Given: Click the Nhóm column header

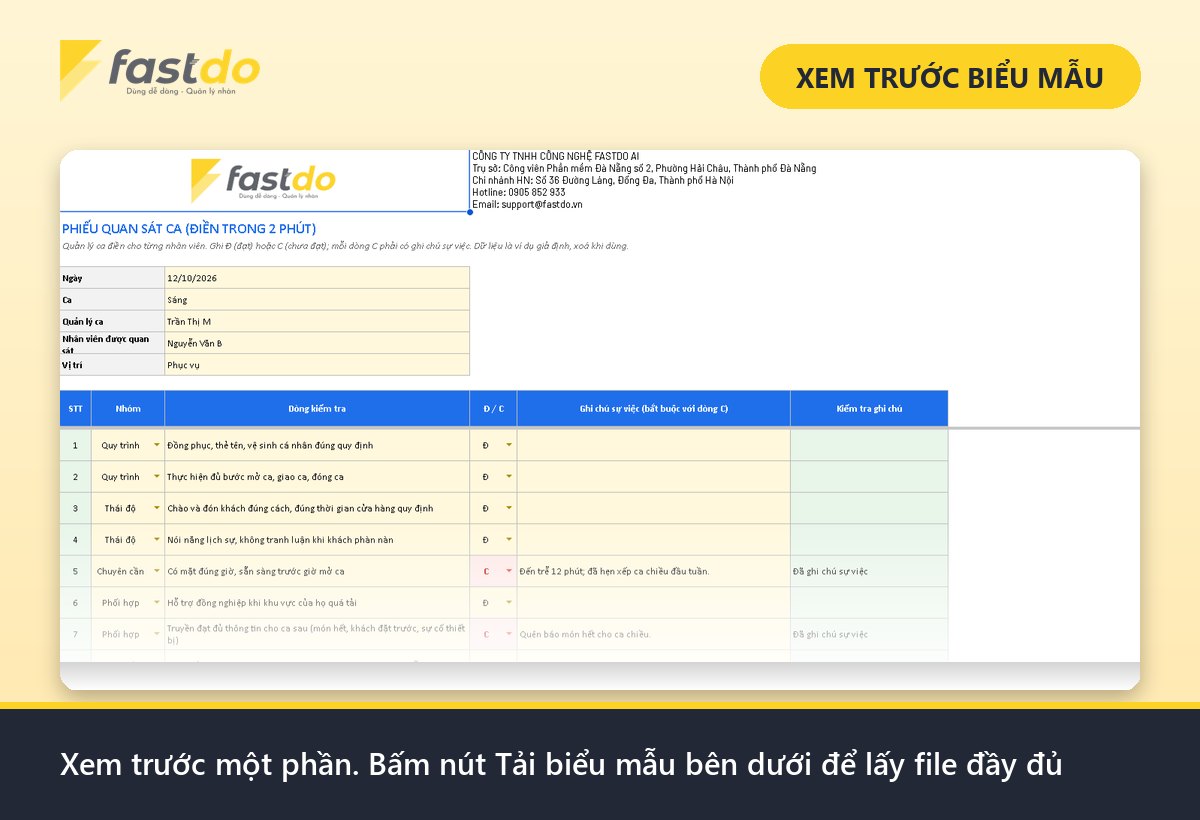Looking at the screenshot, I should 128,408.
